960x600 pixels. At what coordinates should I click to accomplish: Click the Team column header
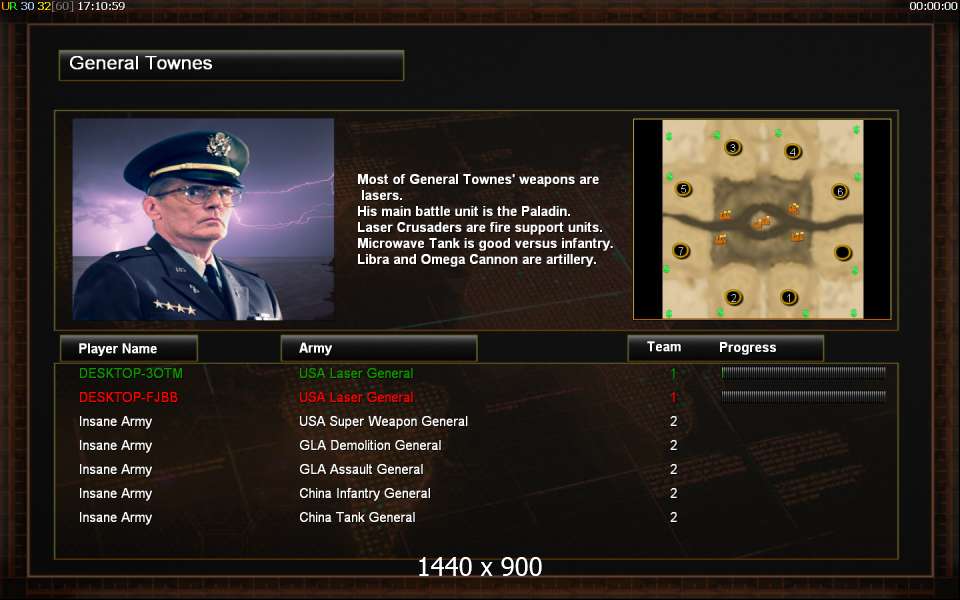point(664,347)
